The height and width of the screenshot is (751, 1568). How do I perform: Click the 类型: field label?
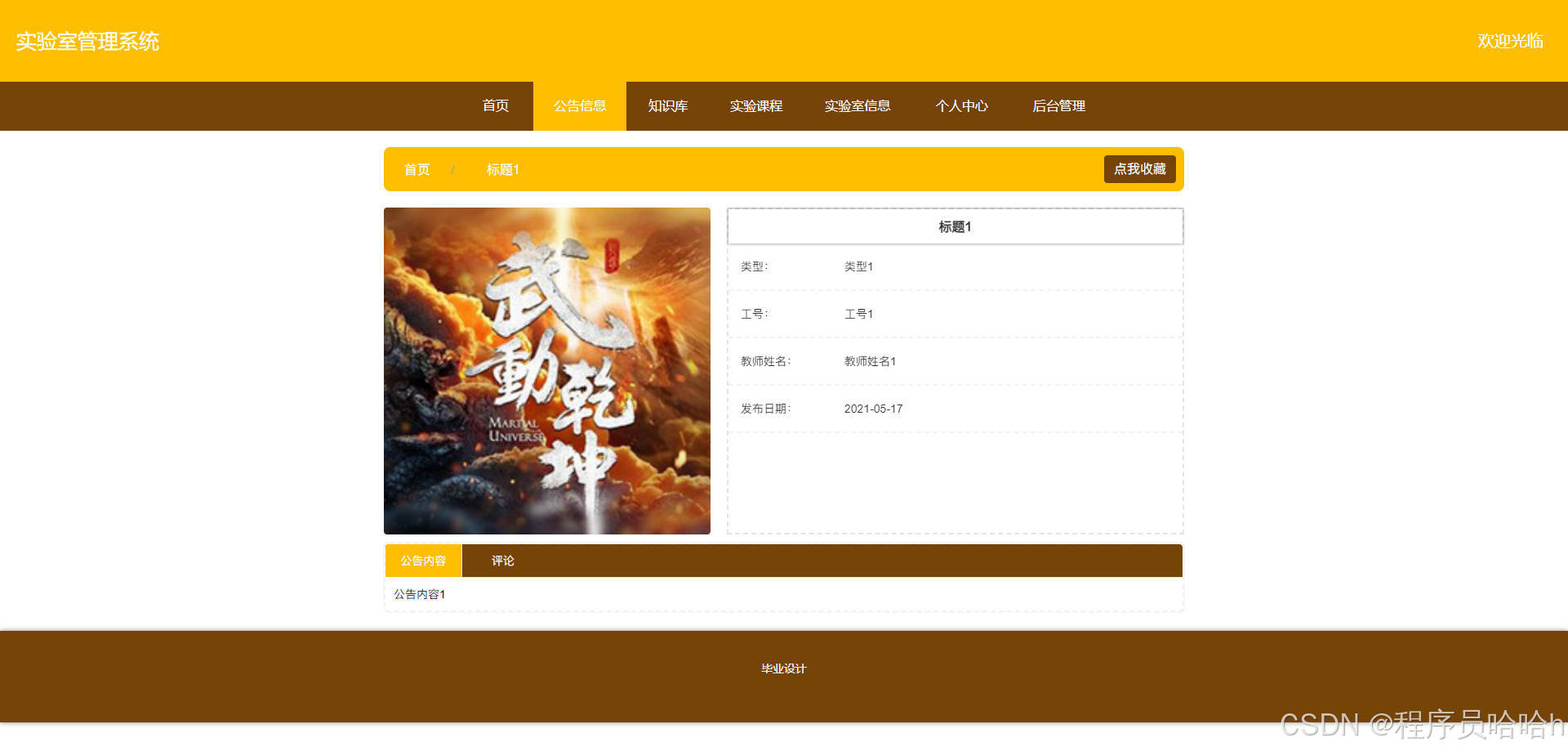click(x=754, y=266)
